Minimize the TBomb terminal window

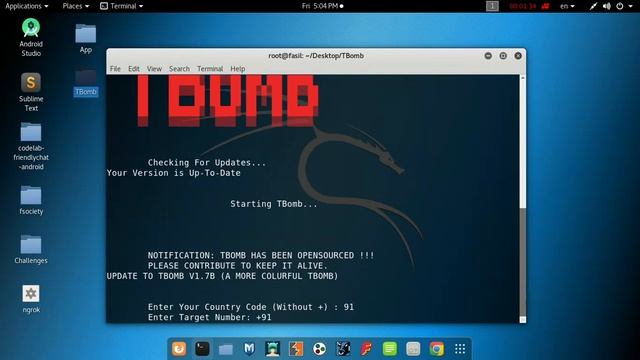tap(488, 56)
